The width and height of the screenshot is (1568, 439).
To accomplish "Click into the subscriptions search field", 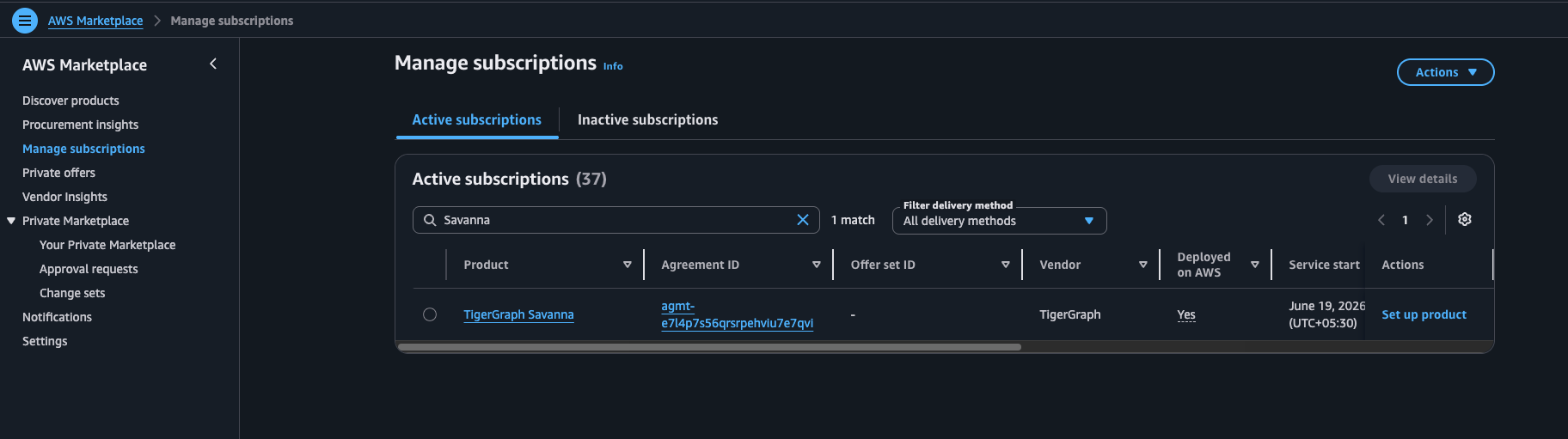I will (616, 220).
